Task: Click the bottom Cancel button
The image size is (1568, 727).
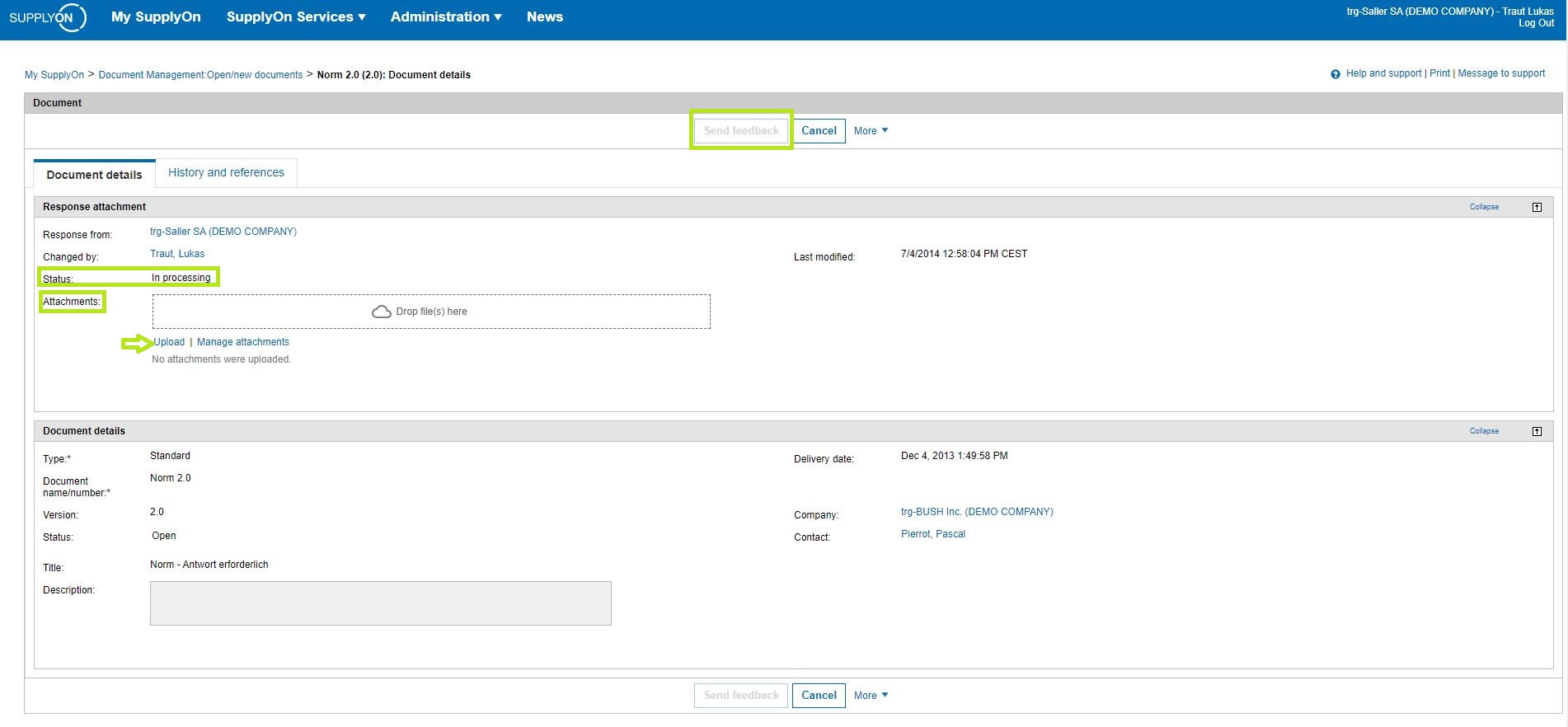Action: click(819, 695)
